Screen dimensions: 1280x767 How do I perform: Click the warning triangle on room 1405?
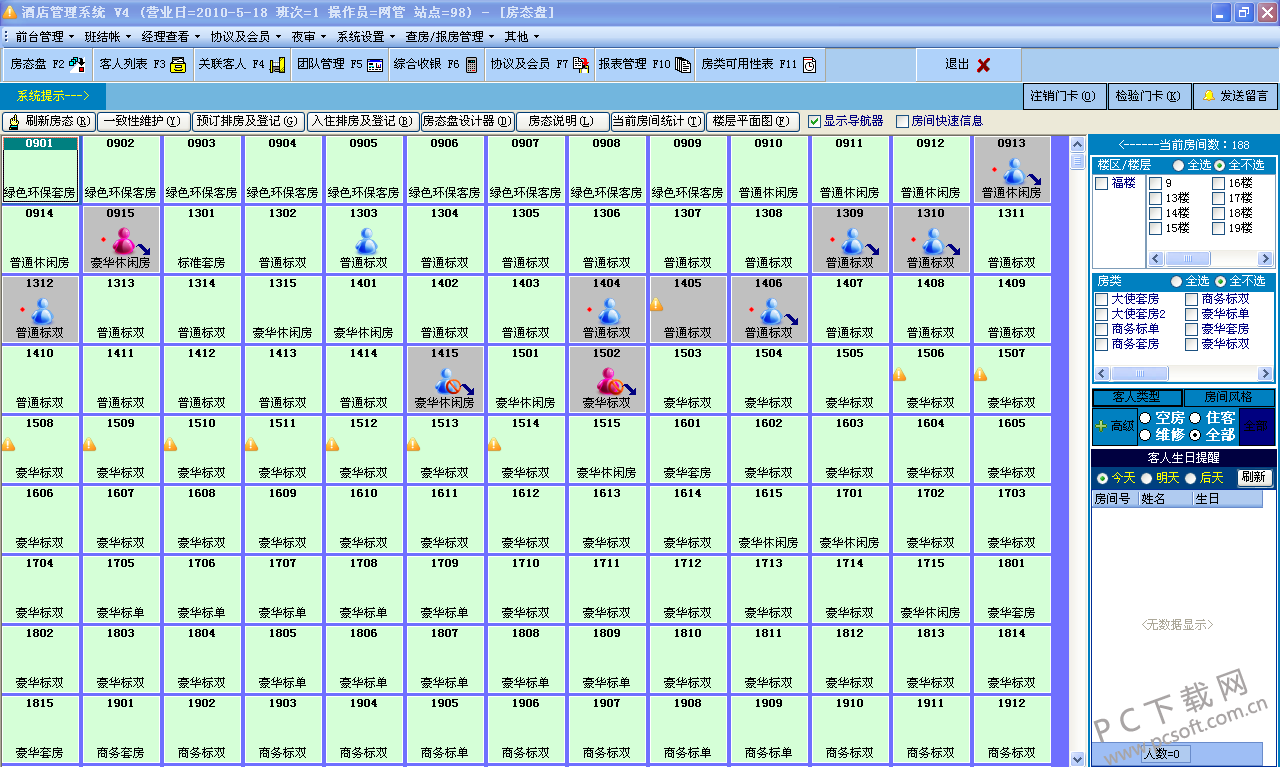point(657,305)
